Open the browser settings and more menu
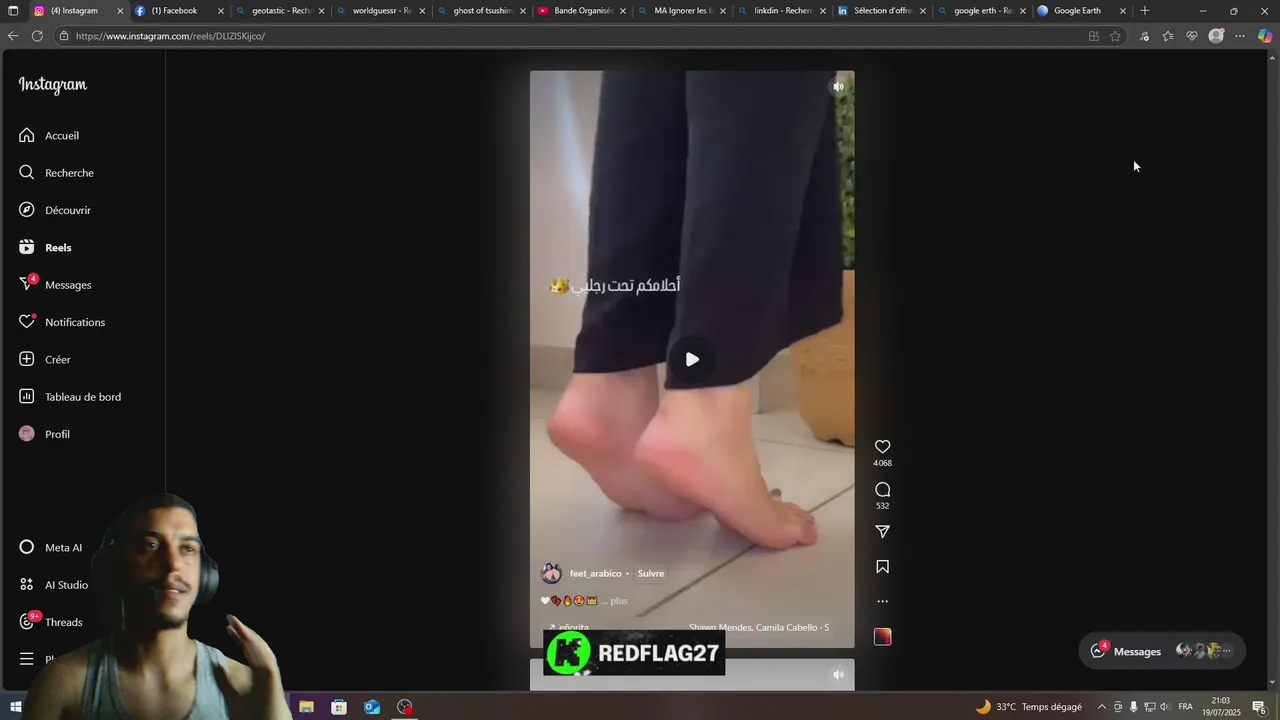Screen dimensions: 1280x720 [1240, 36]
